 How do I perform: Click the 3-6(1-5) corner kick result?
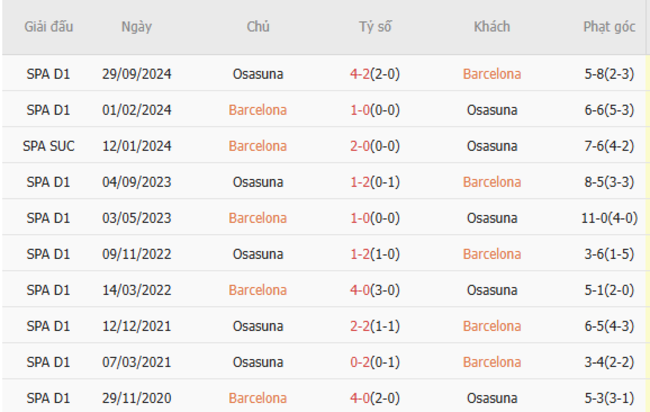608,254
